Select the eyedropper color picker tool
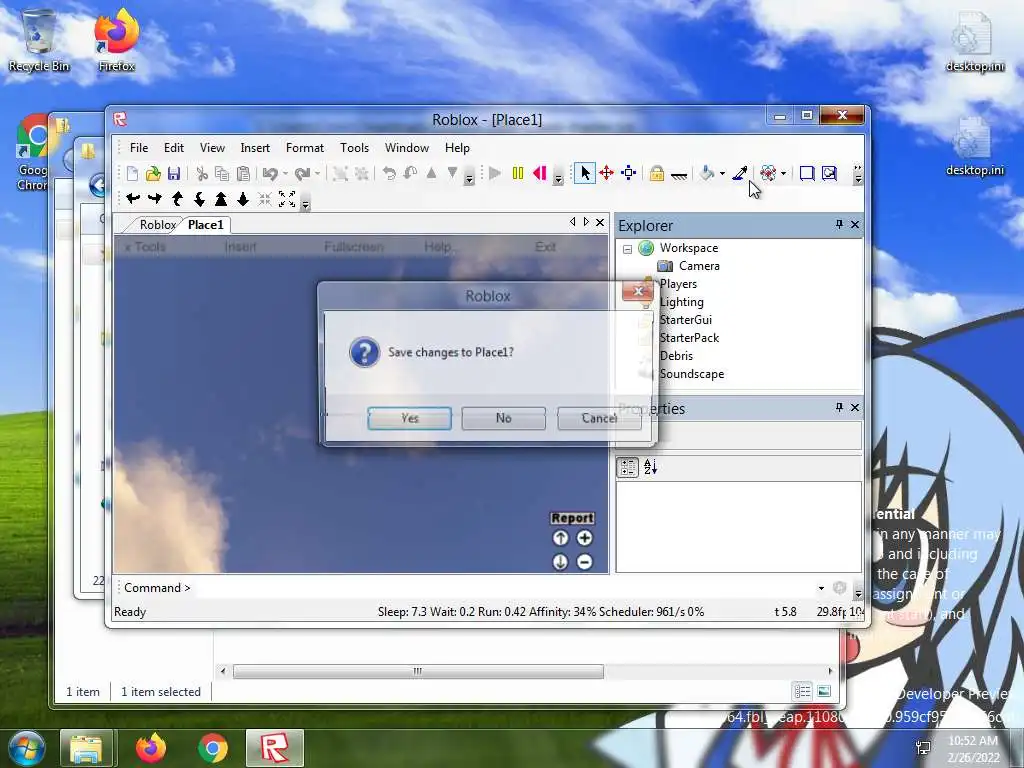 [x=740, y=173]
